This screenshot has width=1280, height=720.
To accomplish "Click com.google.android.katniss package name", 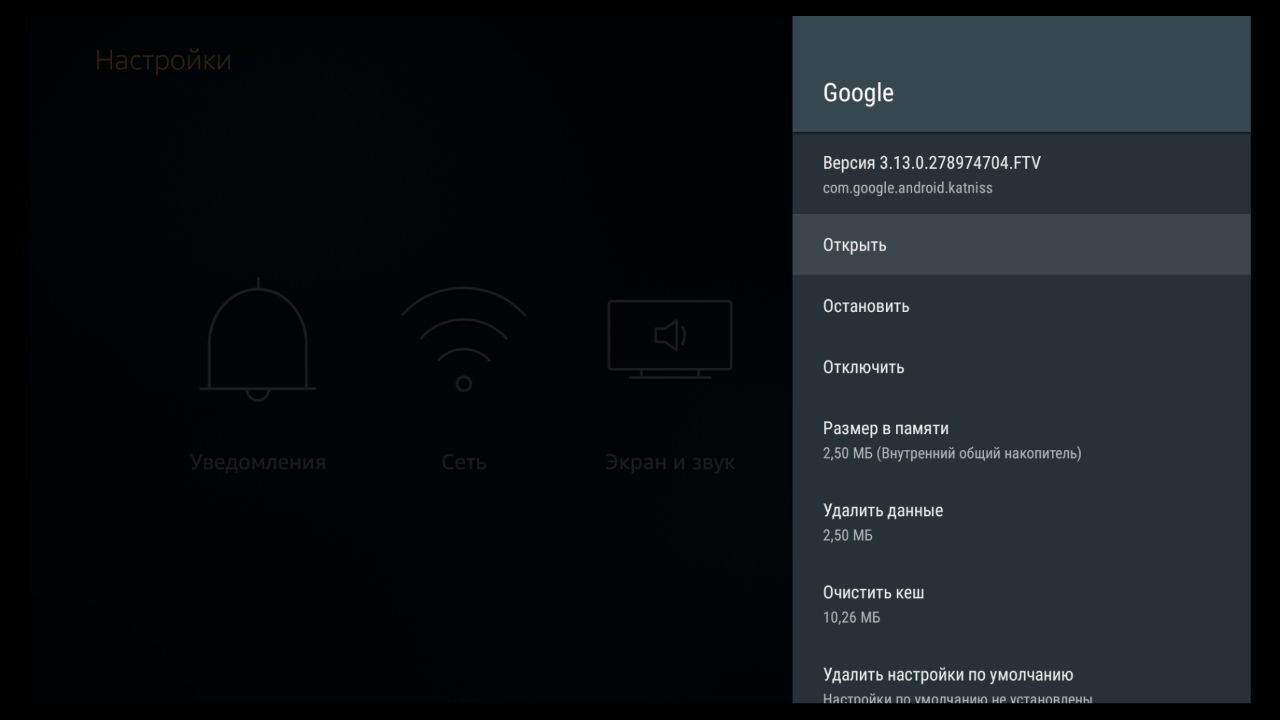I will tap(908, 188).
